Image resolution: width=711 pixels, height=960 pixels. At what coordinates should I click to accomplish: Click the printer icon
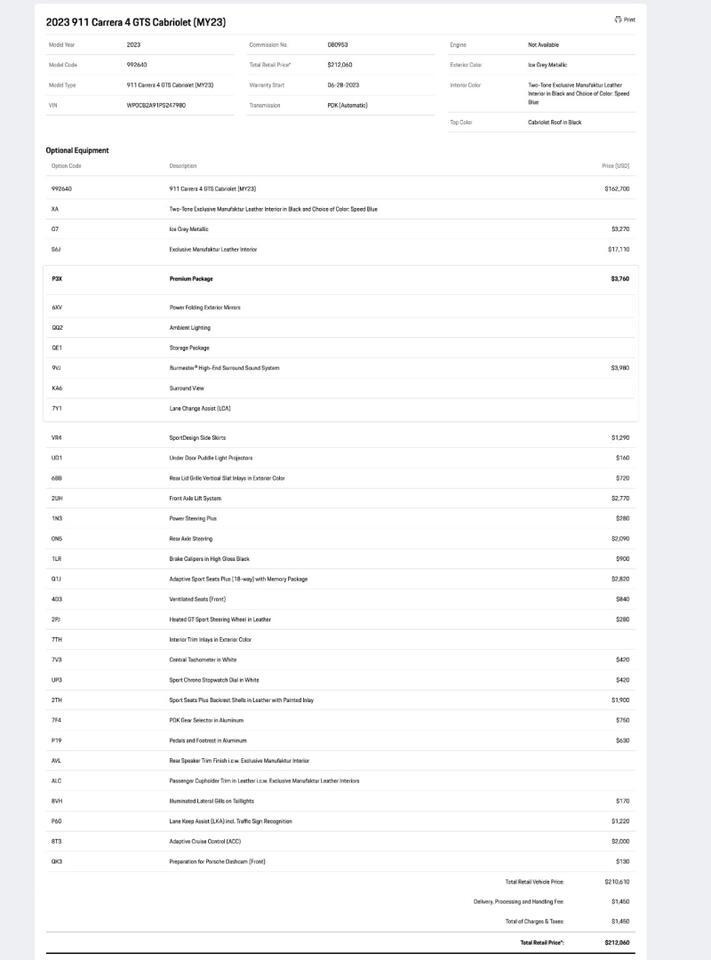click(x=618, y=19)
